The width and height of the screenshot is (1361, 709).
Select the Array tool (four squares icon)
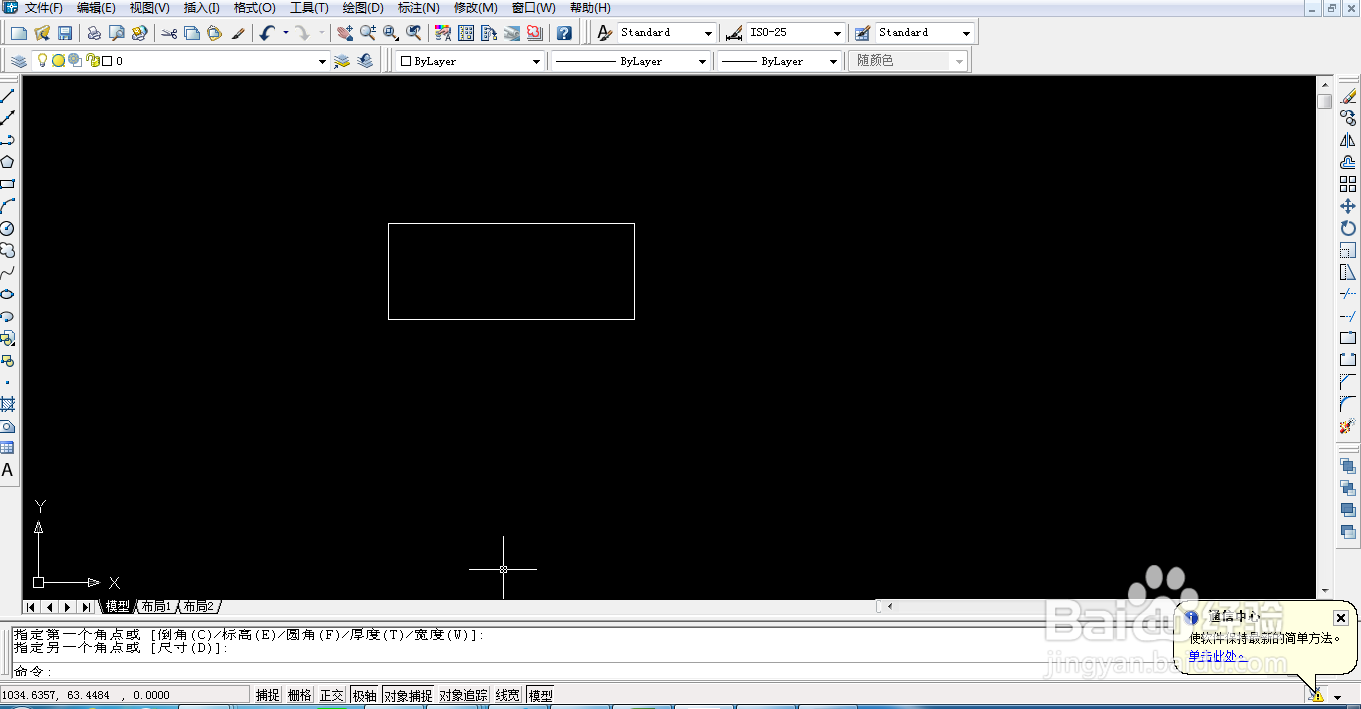(1347, 184)
